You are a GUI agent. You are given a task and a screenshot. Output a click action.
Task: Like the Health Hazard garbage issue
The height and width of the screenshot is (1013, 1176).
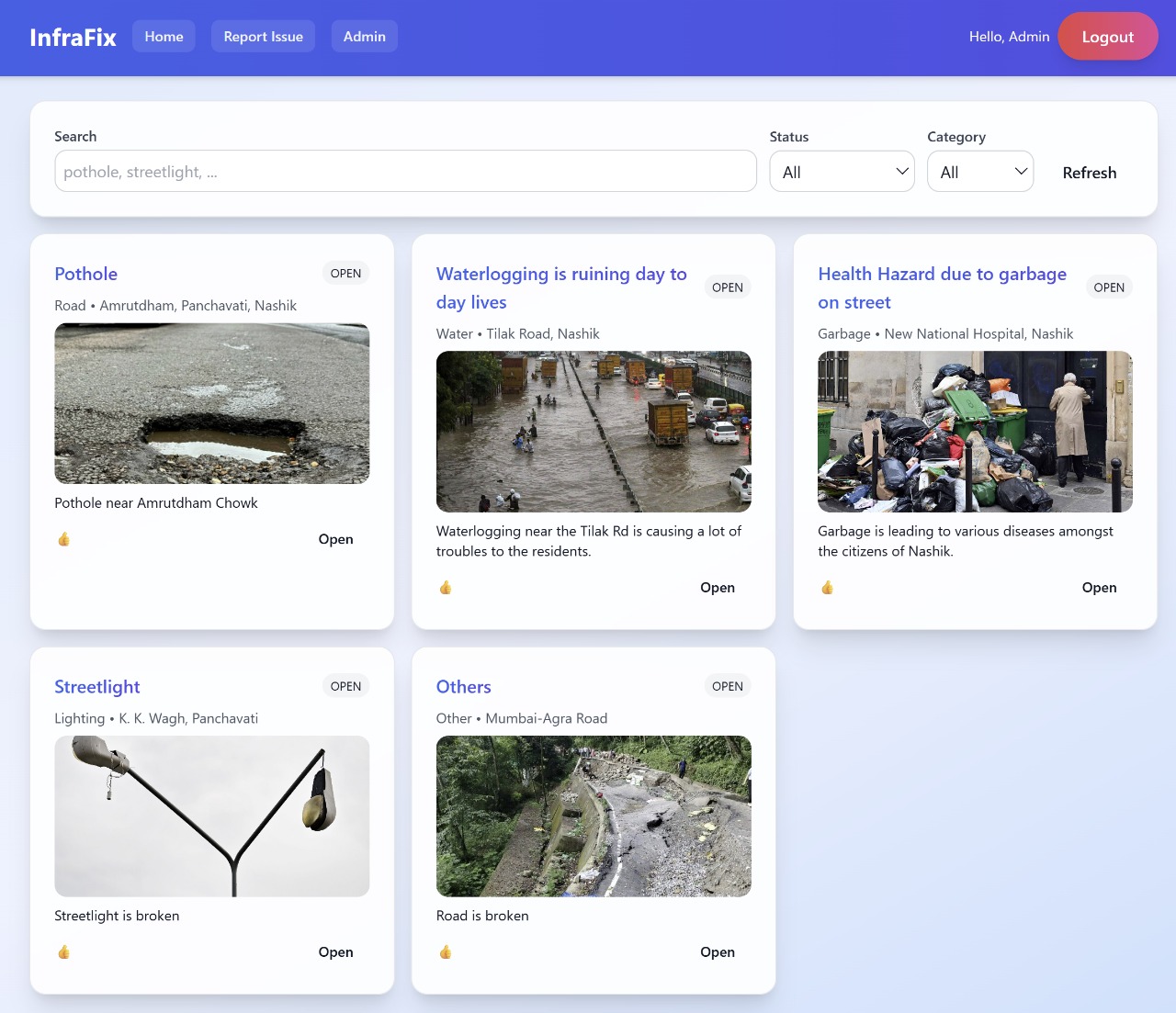827,588
